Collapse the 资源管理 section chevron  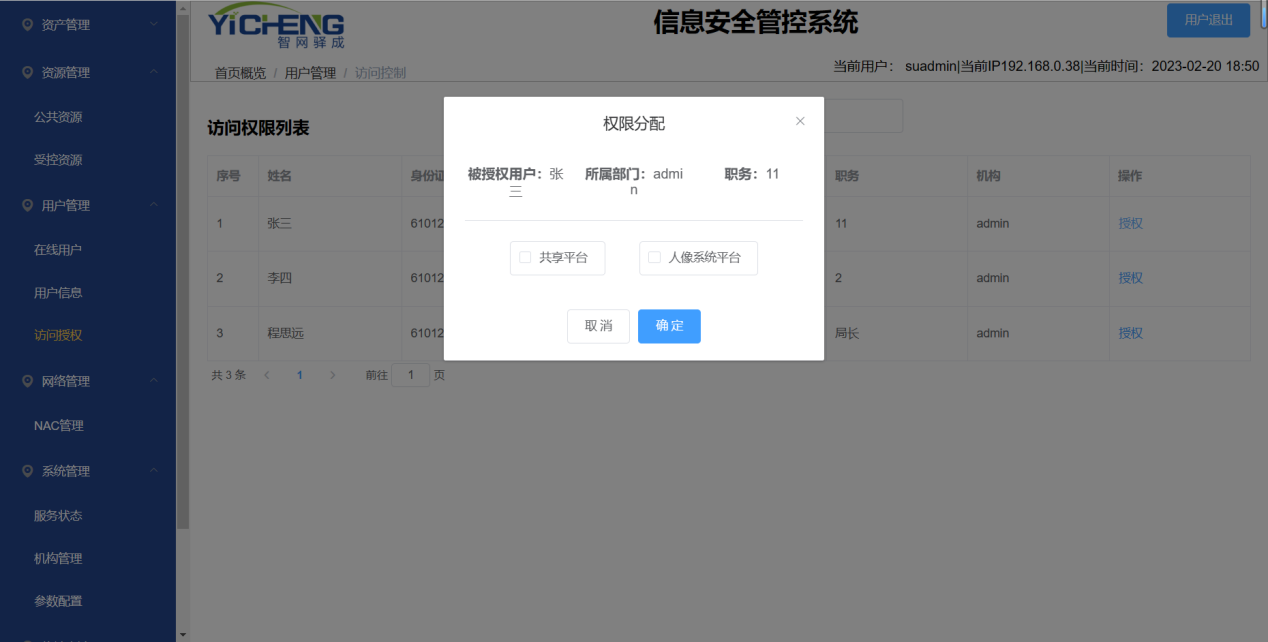153,73
